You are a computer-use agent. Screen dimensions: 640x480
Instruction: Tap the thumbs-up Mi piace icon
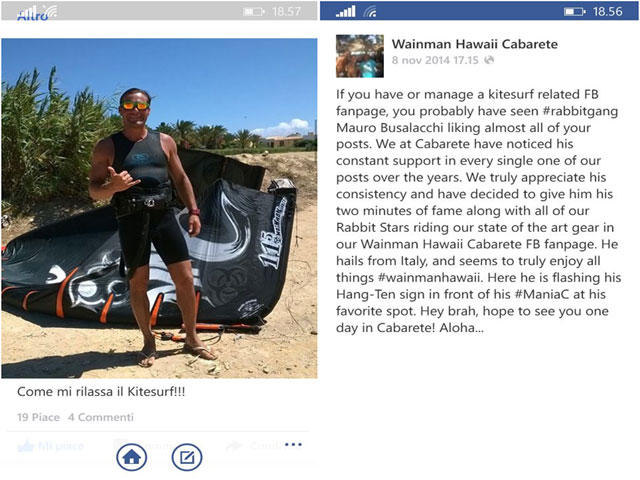coord(26,446)
